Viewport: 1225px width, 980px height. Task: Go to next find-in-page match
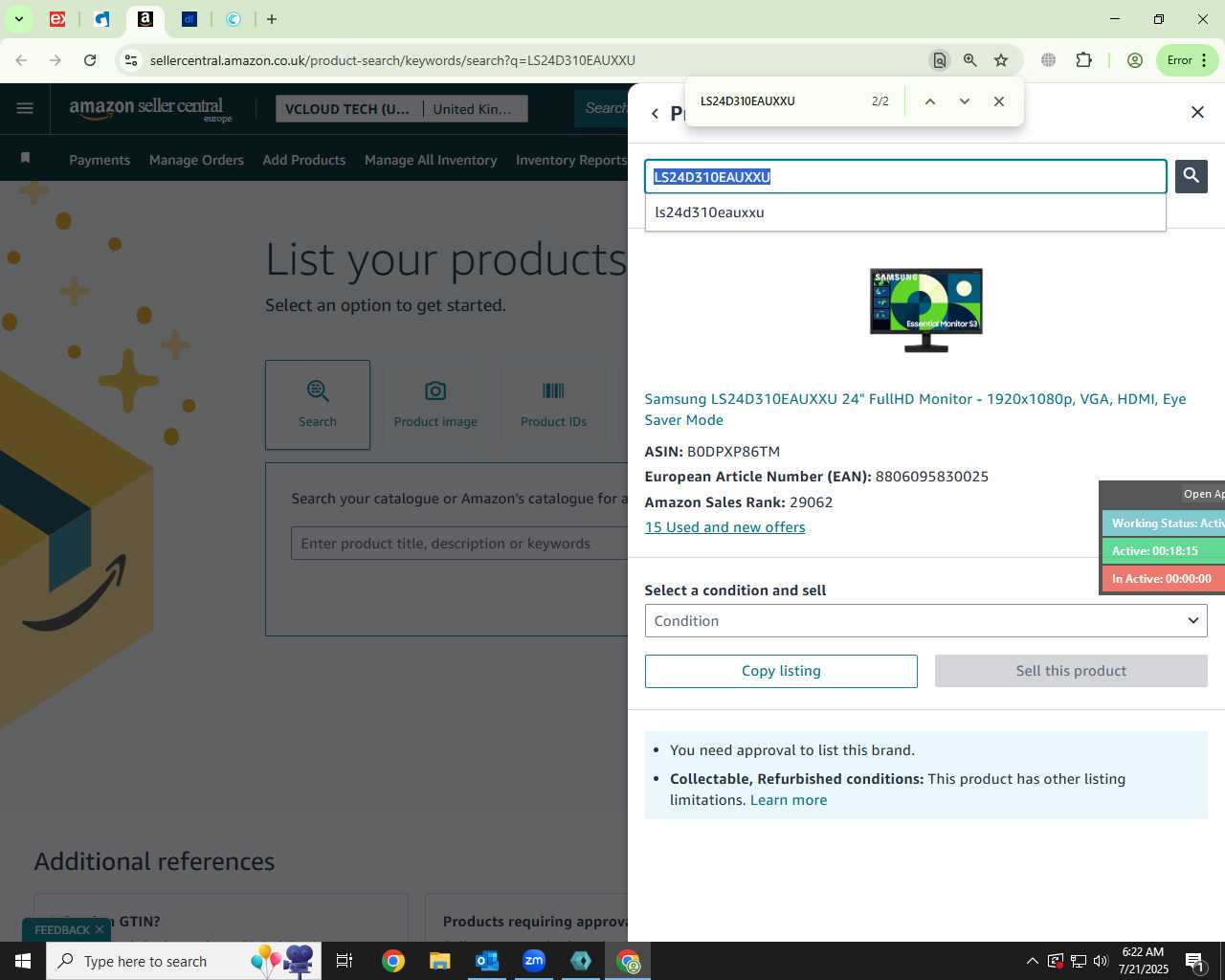click(x=965, y=101)
